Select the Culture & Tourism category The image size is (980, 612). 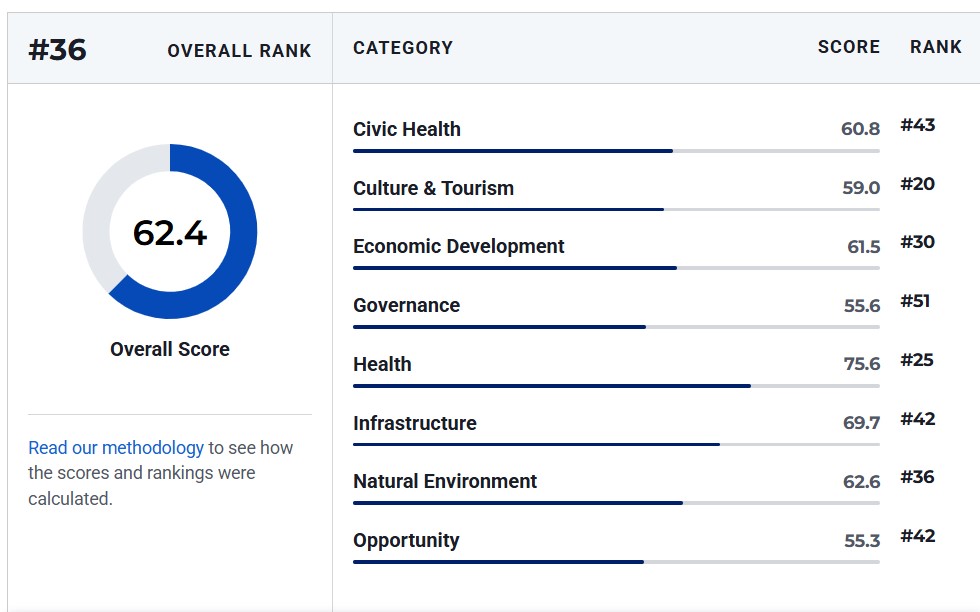433,188
